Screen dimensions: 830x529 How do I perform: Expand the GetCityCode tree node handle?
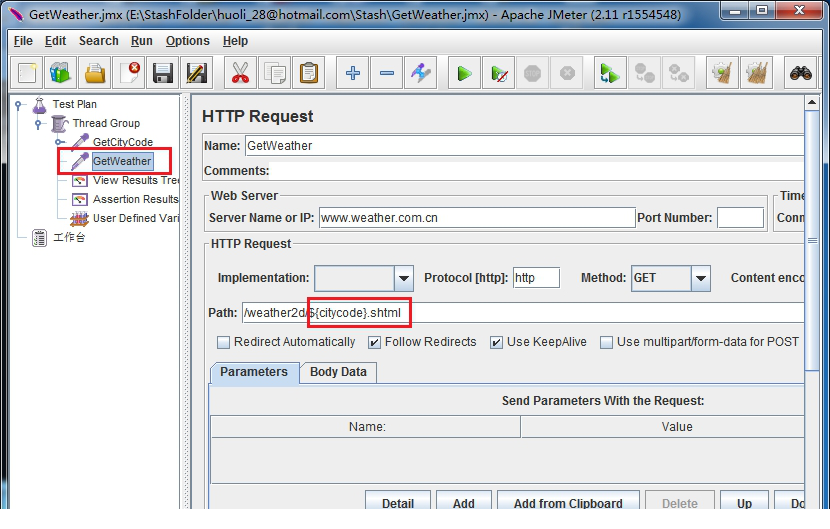pyautogui.click(x=59, y=142)
